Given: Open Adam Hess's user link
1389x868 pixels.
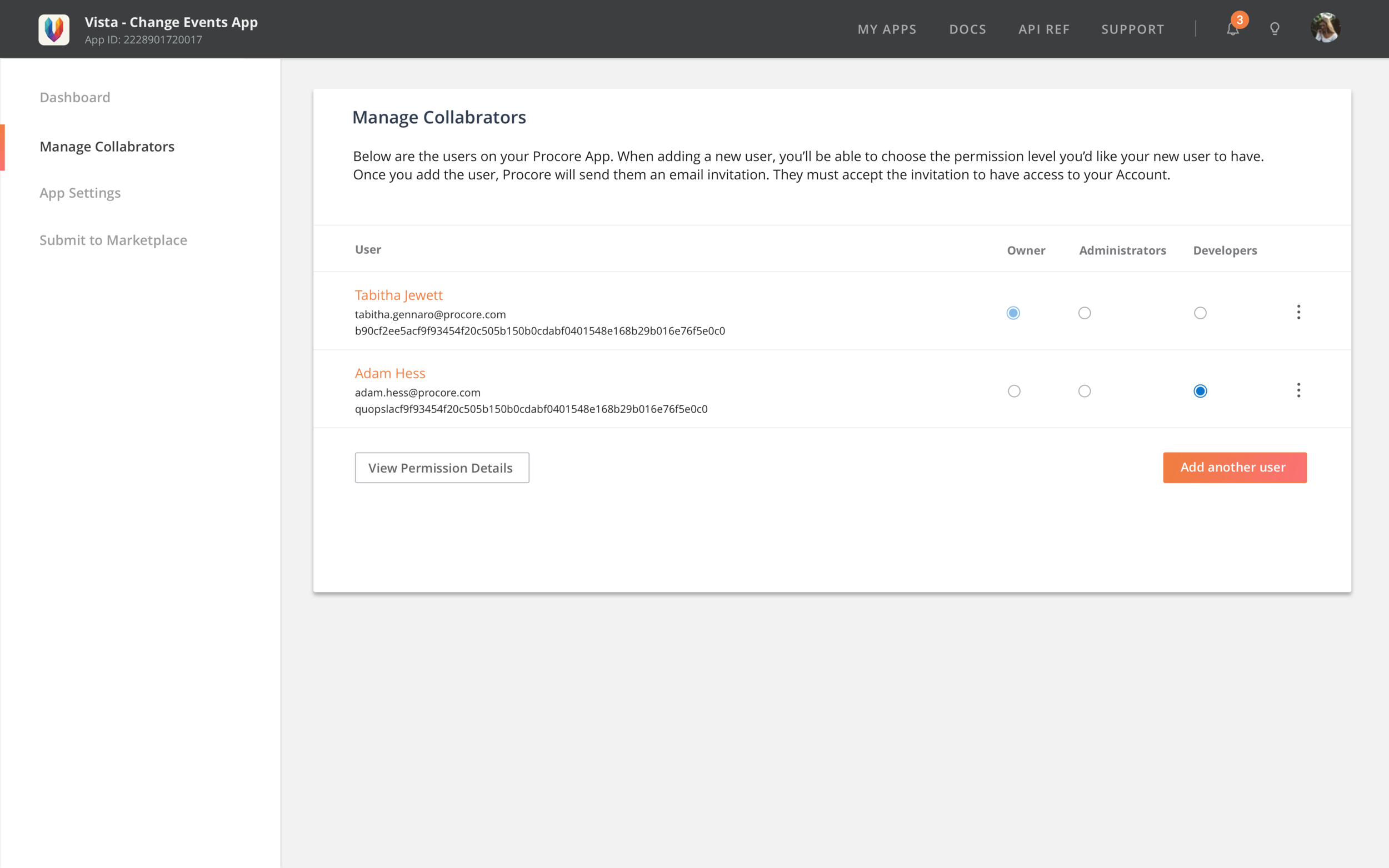Looking at the screenshot, I should pos(390,373).
